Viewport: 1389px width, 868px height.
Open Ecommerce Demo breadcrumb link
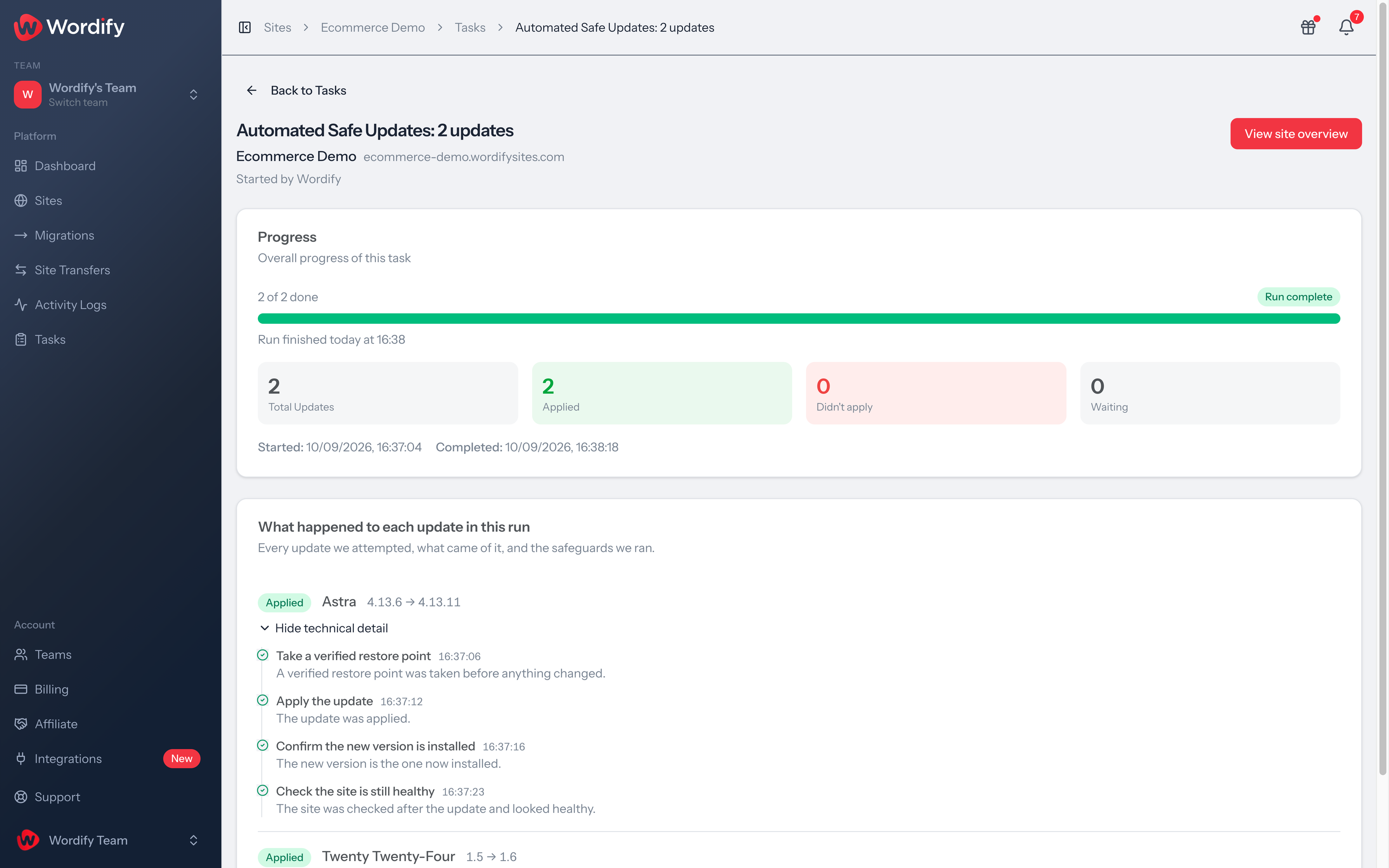point(372,27)
